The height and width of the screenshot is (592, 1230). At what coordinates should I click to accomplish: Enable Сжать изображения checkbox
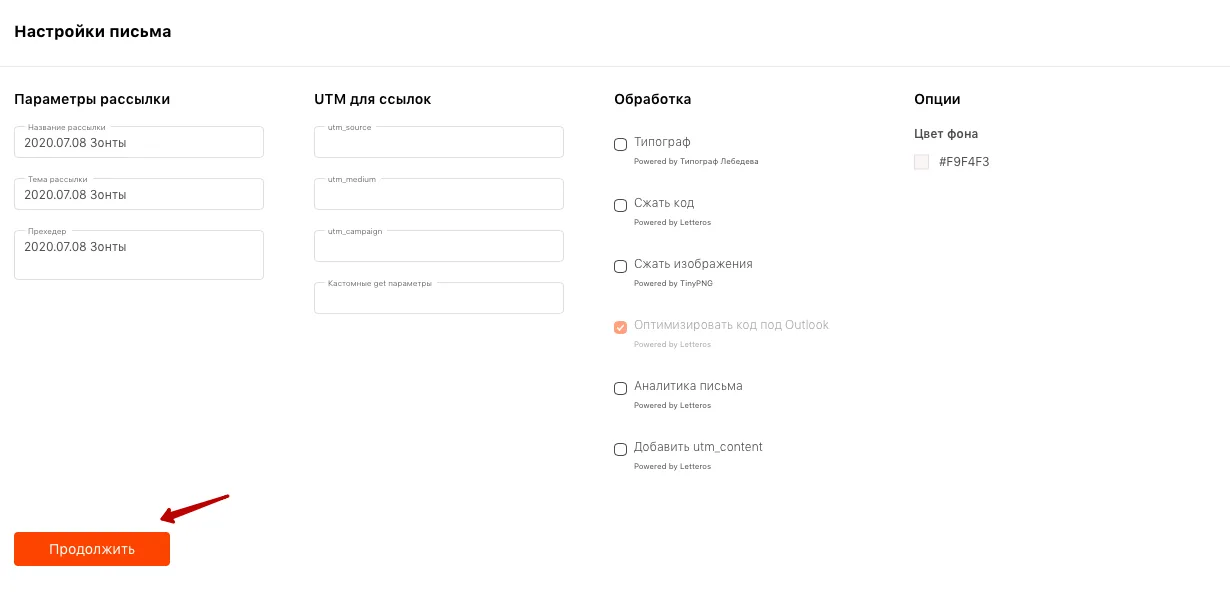tap(620, 266)
